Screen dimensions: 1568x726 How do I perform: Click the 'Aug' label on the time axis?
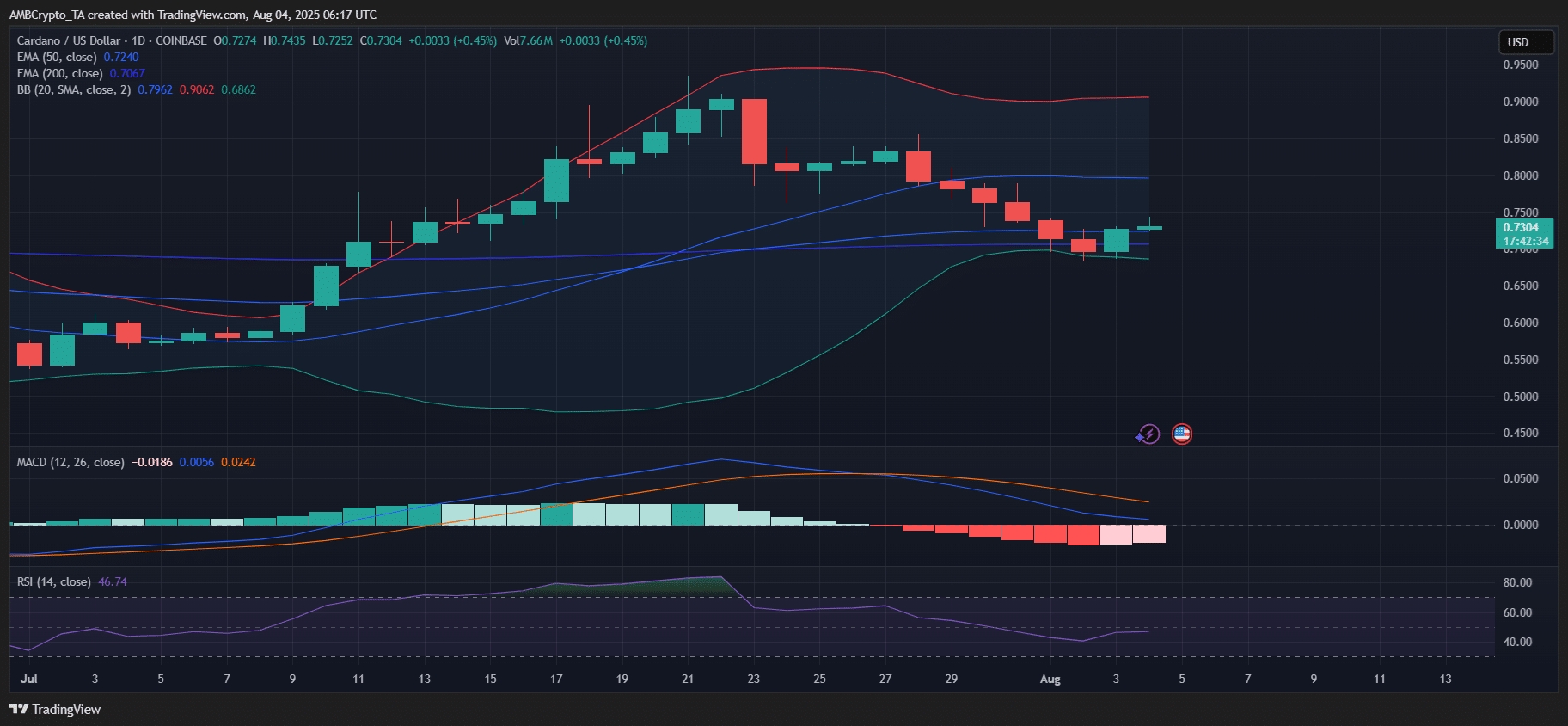[x=1050, y=679]
